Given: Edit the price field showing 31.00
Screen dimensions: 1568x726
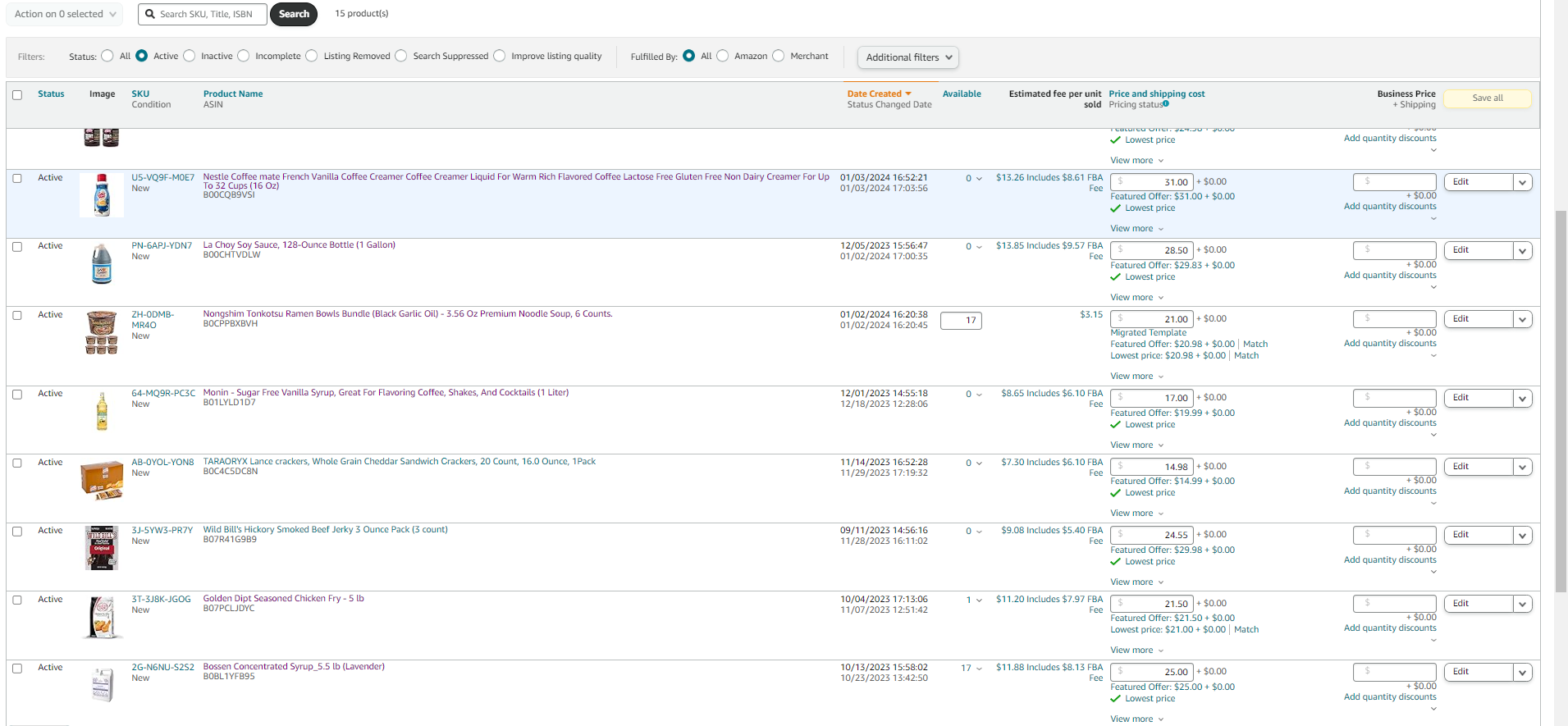Looking at the screenshot, I should pyautogui.click(x=1152, y=182).
